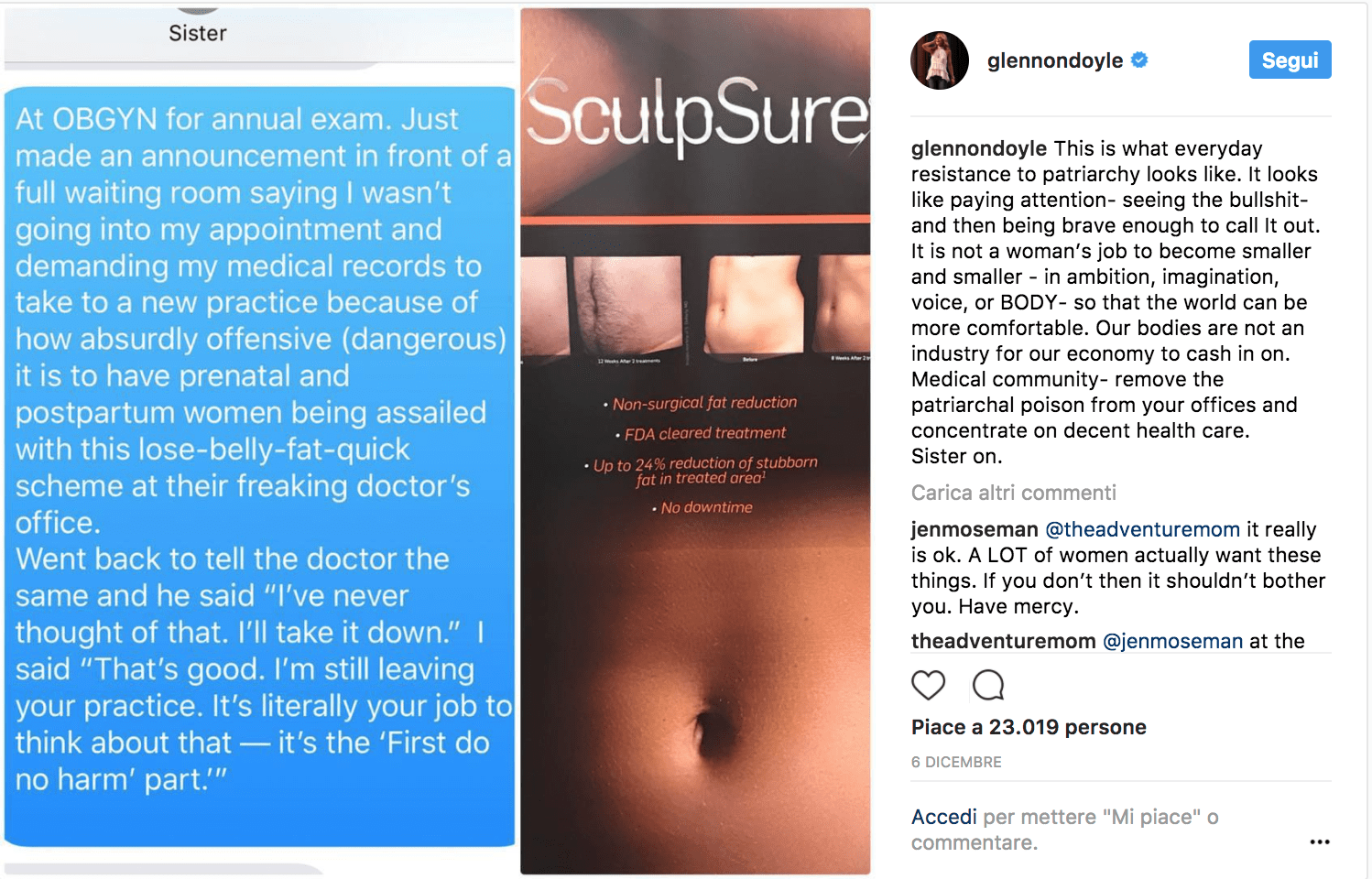This screenshot has width=1372, height=879.
Task: Follow the @jenmoseman mention link
Action: pyautogui.click(x=1172, y=641)
